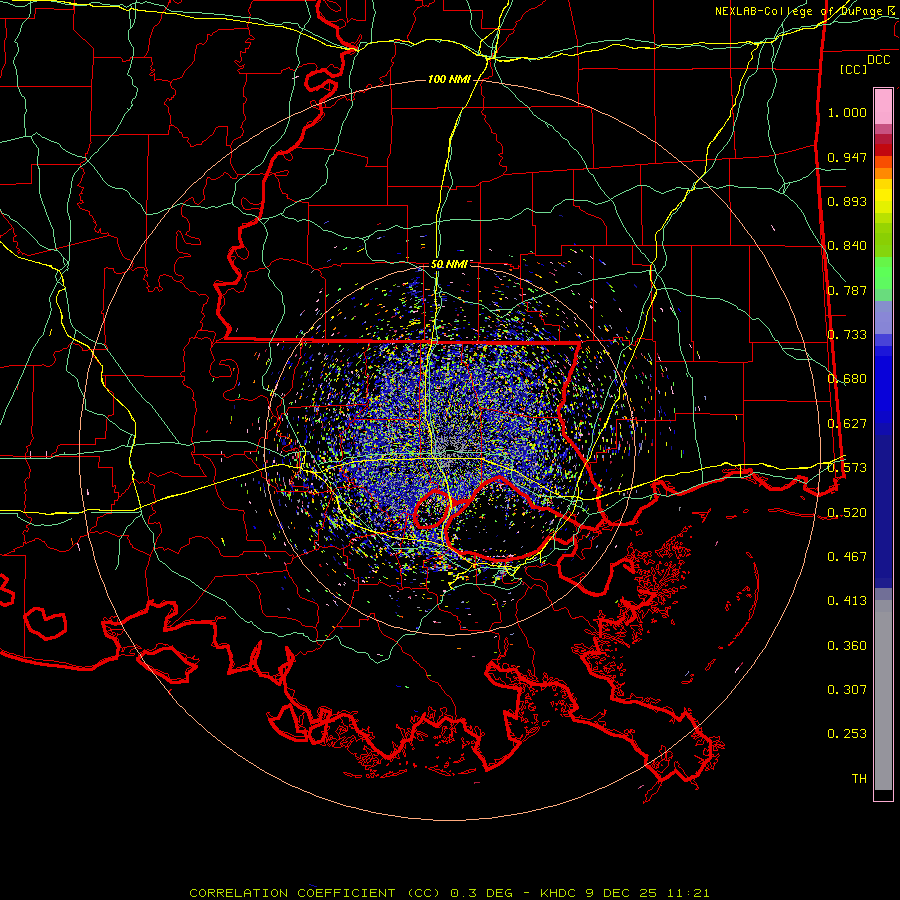Click the 0.787 legend value
This screenshot has width=900, height=900.
pyautogui.click(x=847, y=290)
